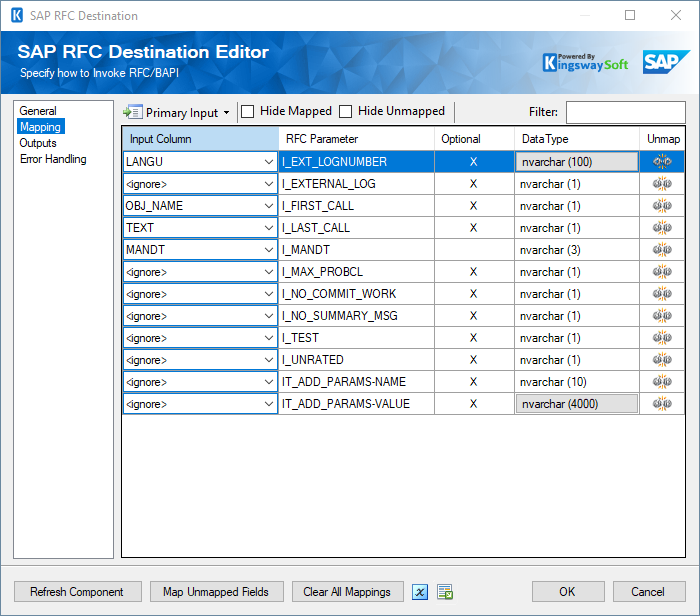Click the Data Type column header
The height and width of the screenshot is (616, 700).
click(577, 139)
